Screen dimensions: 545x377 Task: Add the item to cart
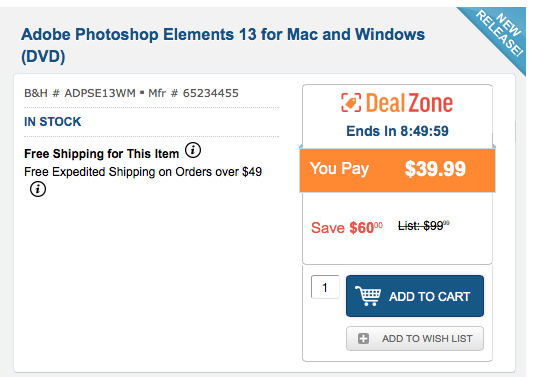point(415,296)
